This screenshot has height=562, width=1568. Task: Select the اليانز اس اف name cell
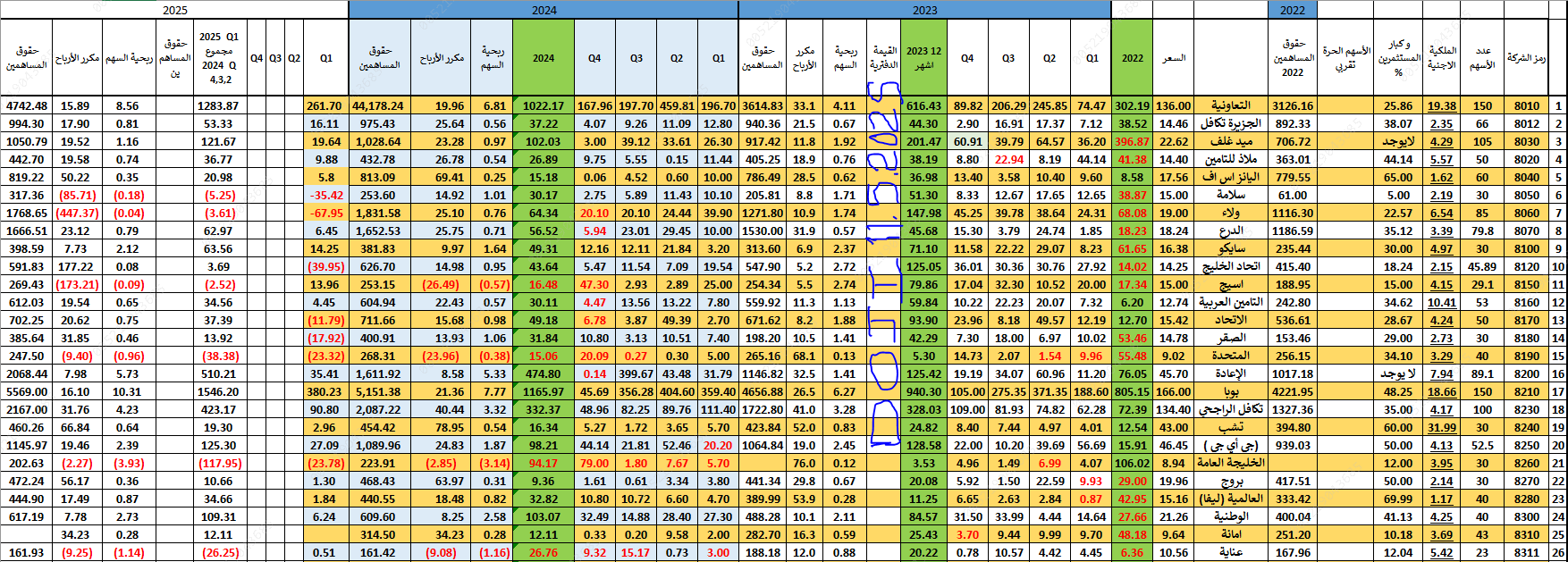pyautogui.click(x=1230, y=177)
